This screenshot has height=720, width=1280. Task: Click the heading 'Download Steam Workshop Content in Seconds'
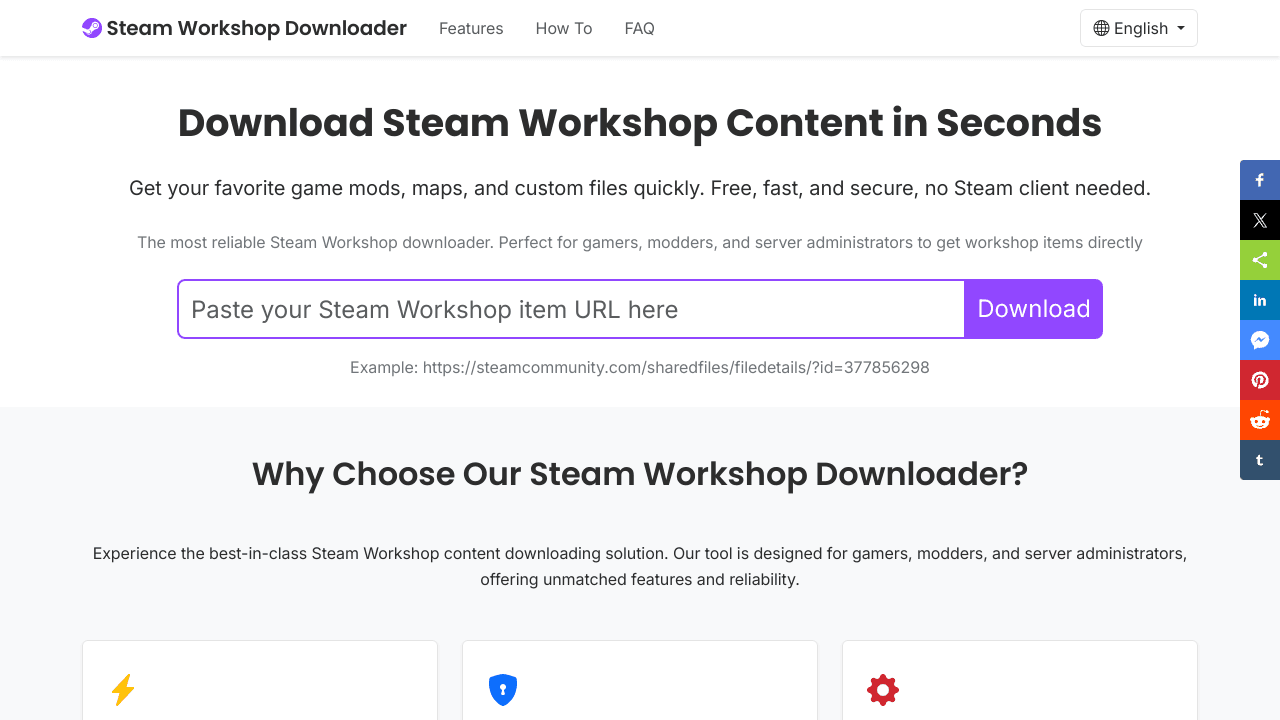(640, 123)
